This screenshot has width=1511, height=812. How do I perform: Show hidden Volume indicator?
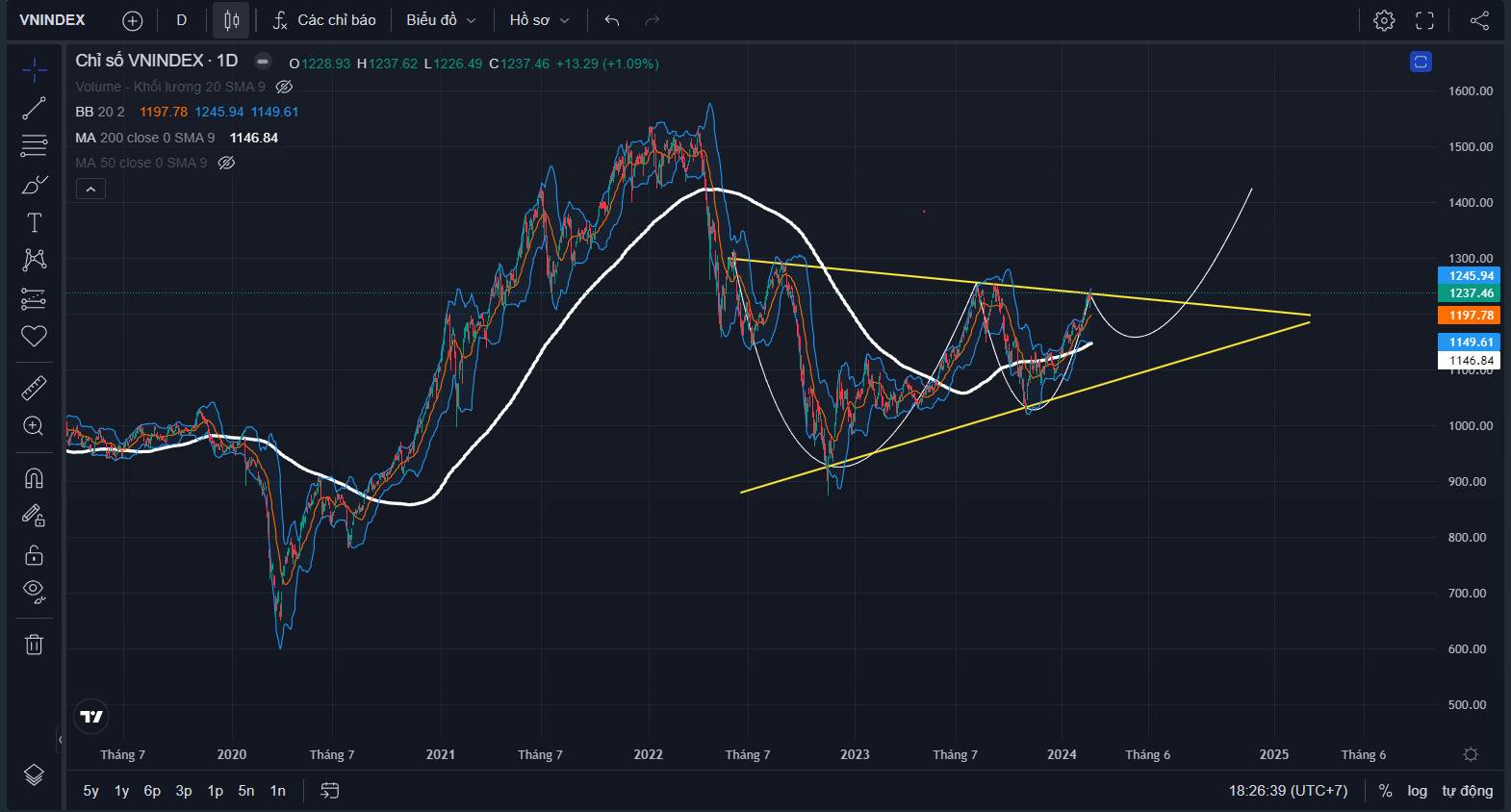[284, 87]
